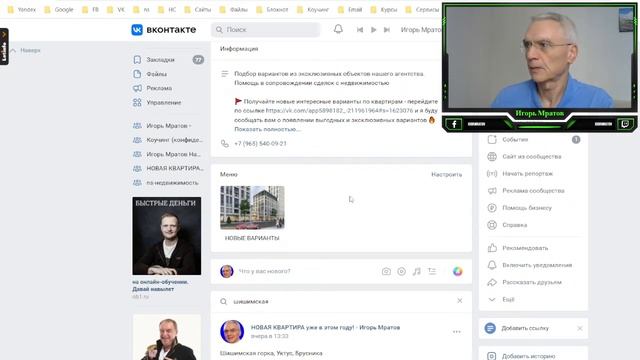Click the Что у вас нового post field
Viewport: 640px width, 360px height.
[x=264, y=271]
